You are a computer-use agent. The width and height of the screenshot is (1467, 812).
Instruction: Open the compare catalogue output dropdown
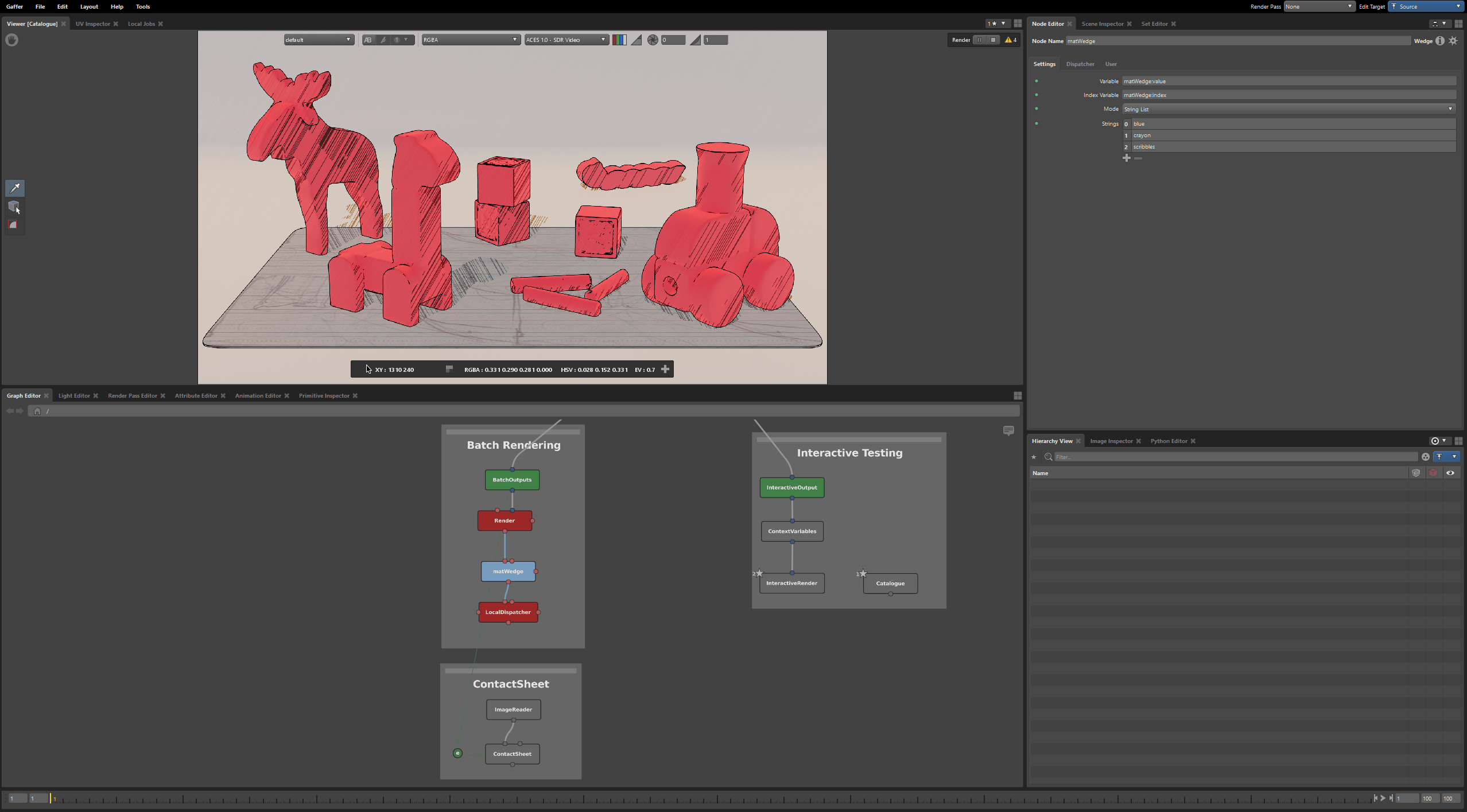pyautogui.click(x=401, y=40)
